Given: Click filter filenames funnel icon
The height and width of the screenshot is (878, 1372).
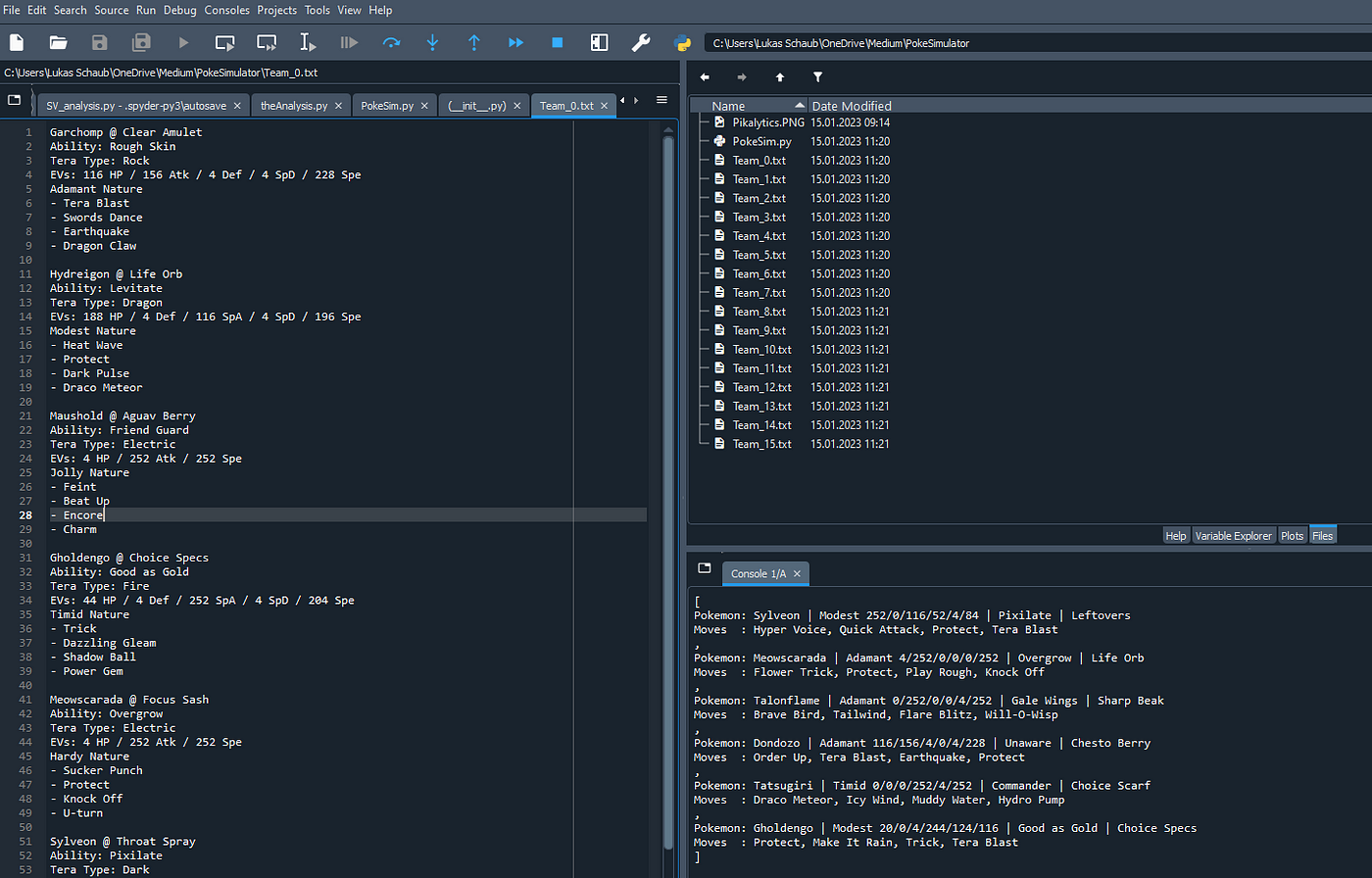Looking at the screenshot, I should point(817,76).
